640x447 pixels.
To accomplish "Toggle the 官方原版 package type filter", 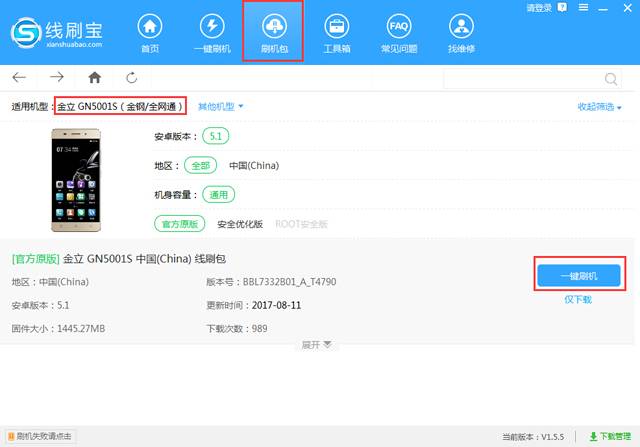I will [180, 223].
